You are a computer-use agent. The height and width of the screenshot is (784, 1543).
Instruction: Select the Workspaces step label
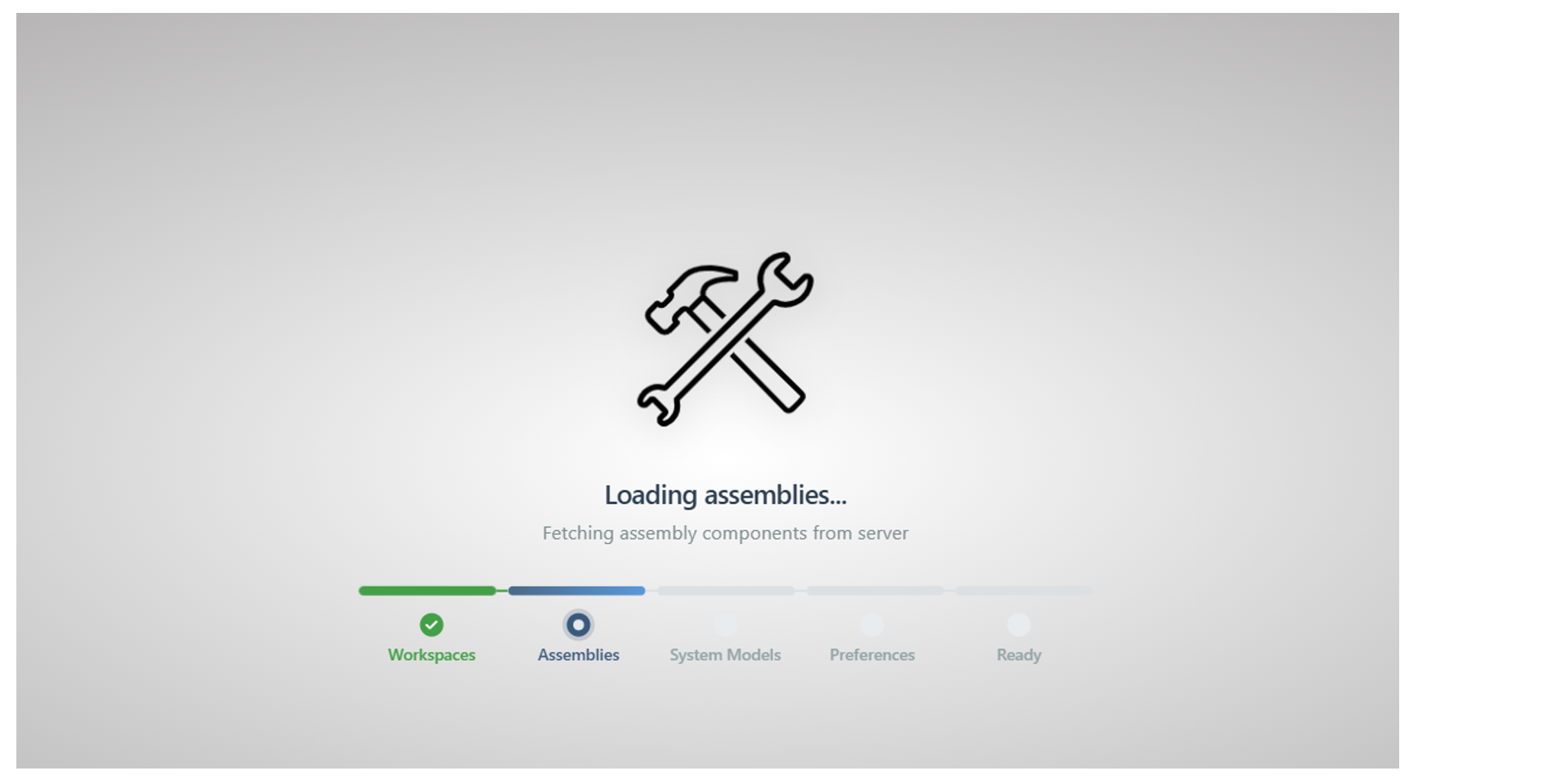(431, 655)
